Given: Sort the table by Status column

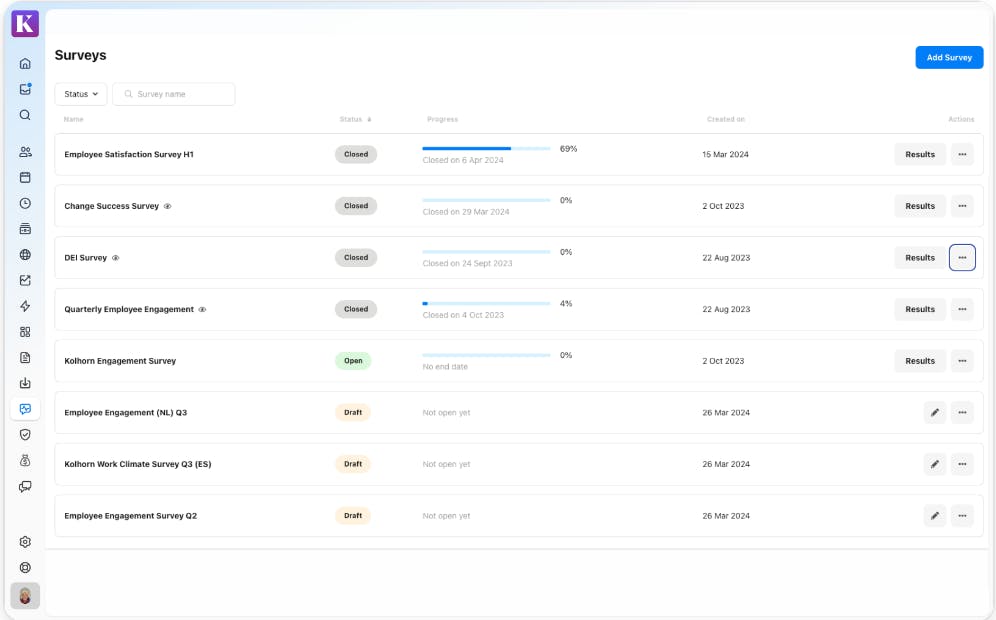Looking at the screenshot, I should point(355,119).
